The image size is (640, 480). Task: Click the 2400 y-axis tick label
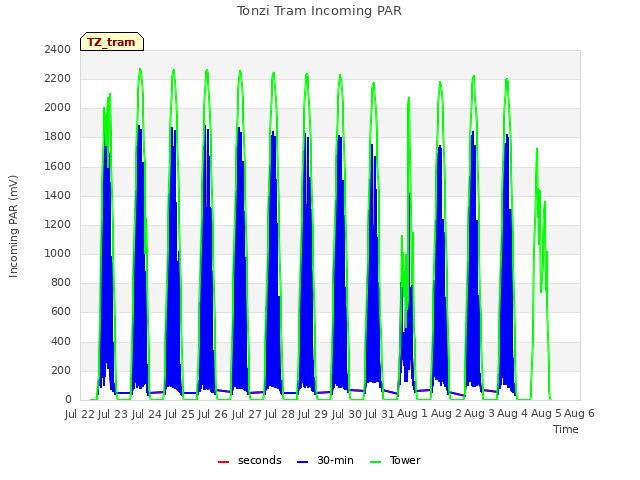tap(58, 49)
